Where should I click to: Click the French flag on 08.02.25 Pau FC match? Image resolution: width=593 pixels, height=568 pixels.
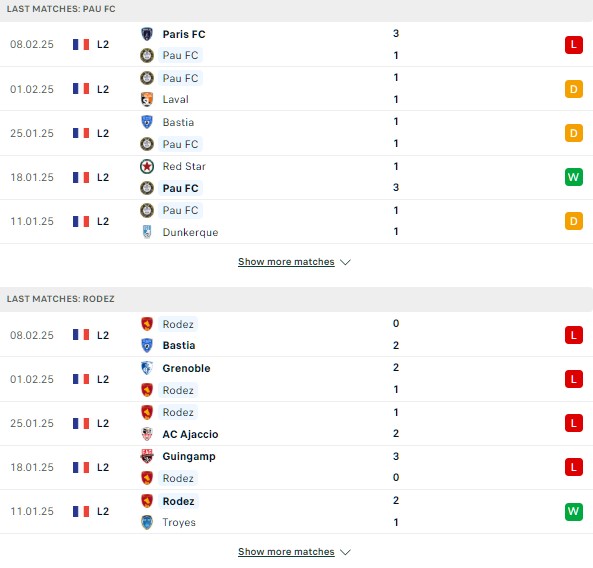click(x=81, y=45)
